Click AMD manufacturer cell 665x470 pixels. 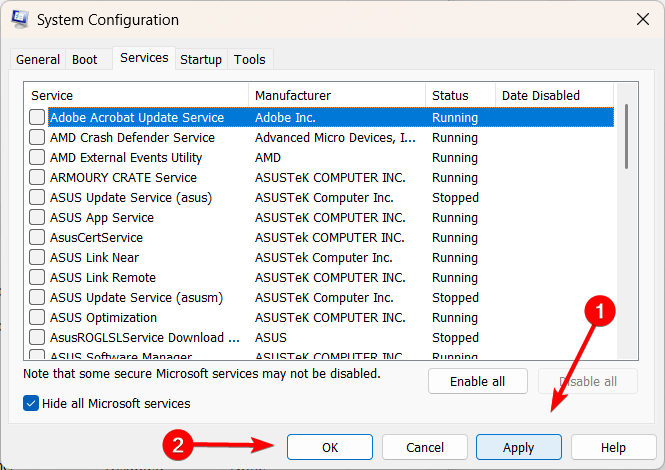(268, 157)
